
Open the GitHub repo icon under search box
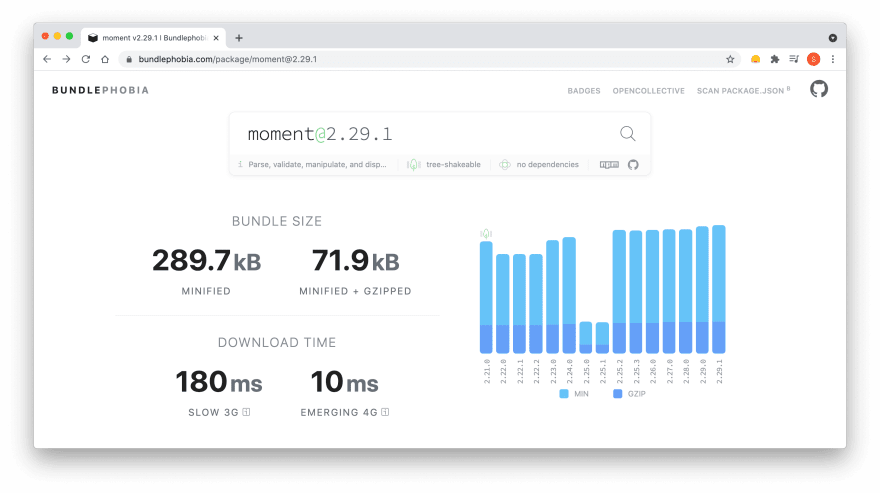633,165
